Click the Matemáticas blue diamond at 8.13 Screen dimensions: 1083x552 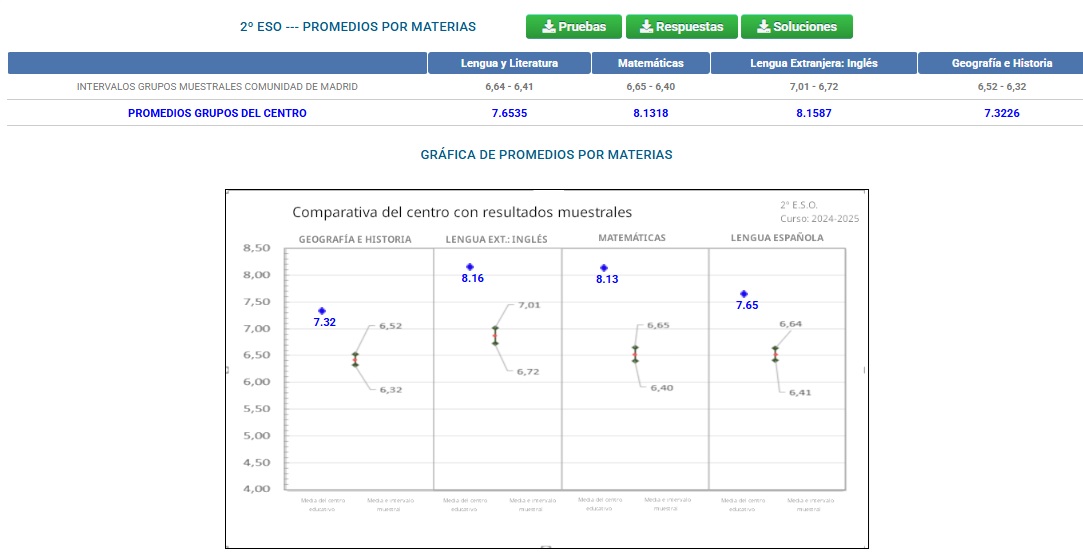tap(604, 268)
